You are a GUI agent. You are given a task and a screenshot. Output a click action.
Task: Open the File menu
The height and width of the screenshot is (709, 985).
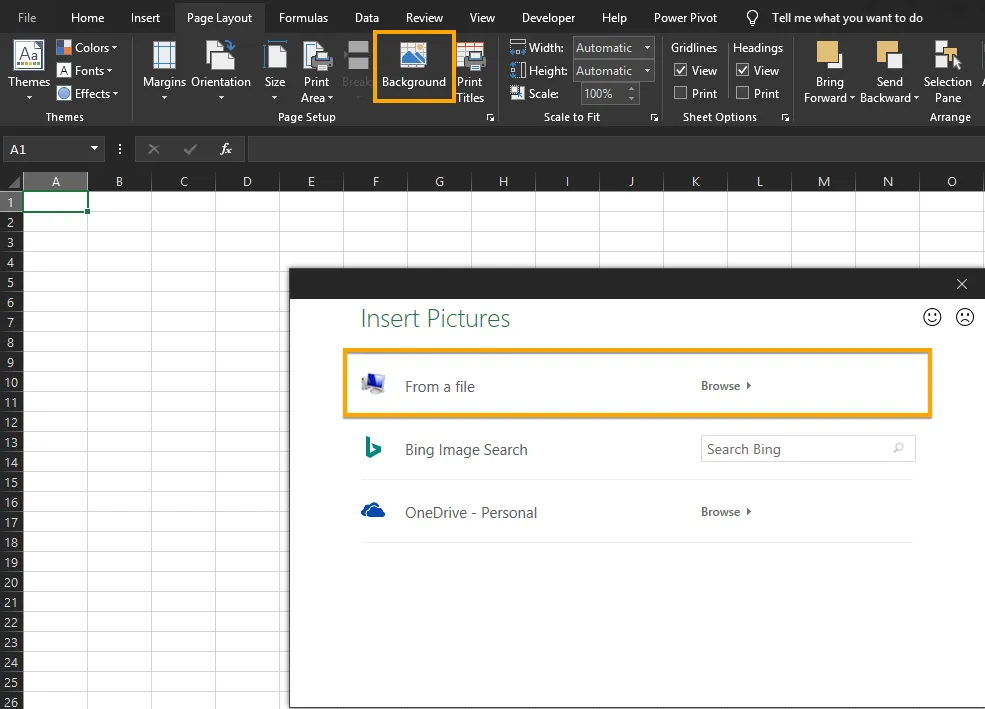[27, 18]
